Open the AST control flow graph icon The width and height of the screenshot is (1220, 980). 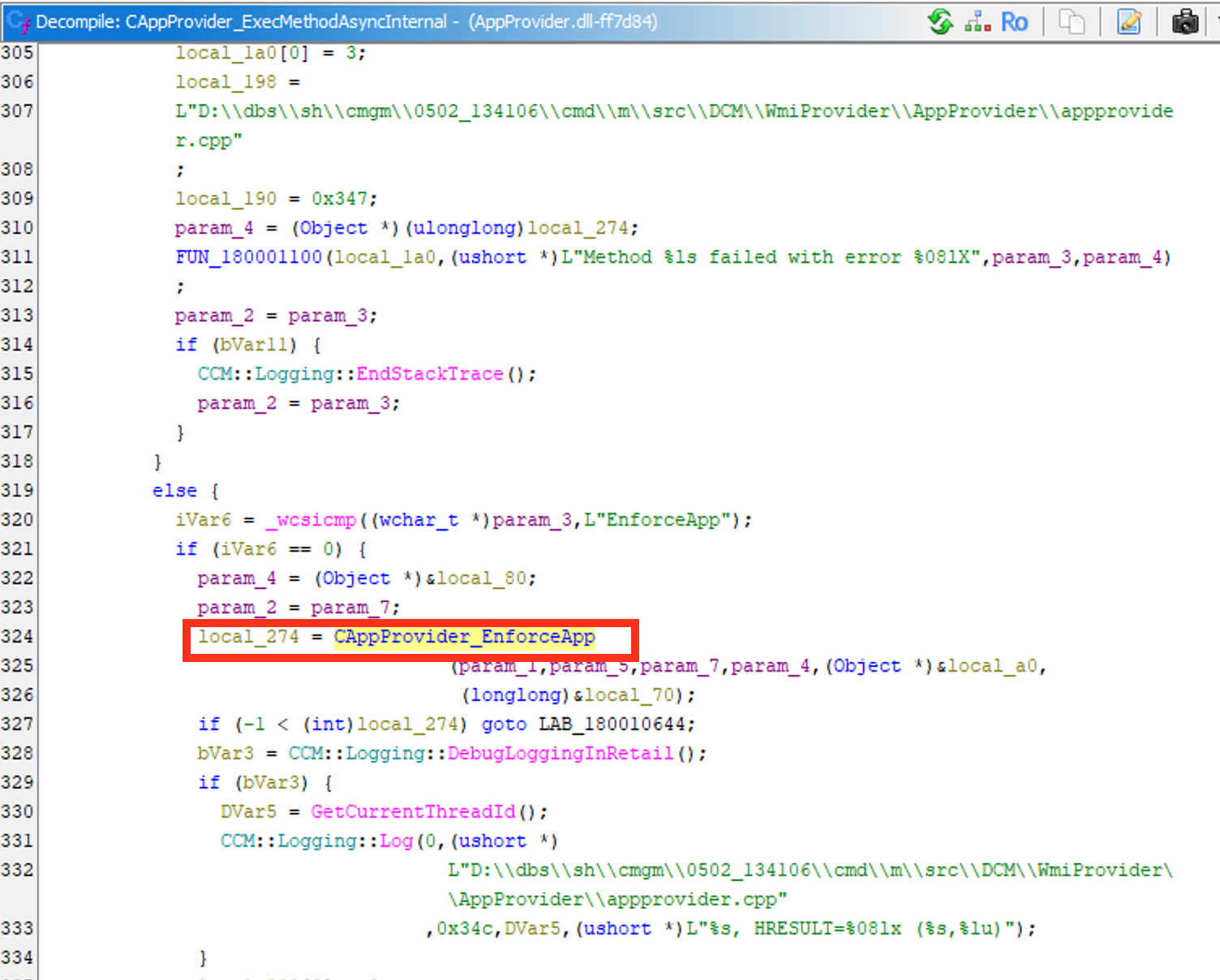click(x=977, y=21)
